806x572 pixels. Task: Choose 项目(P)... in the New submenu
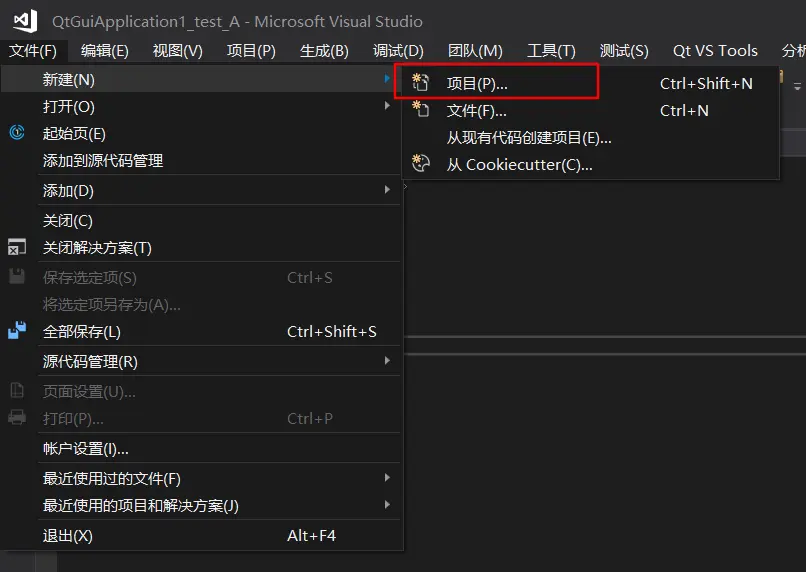[x=590, y=83]
